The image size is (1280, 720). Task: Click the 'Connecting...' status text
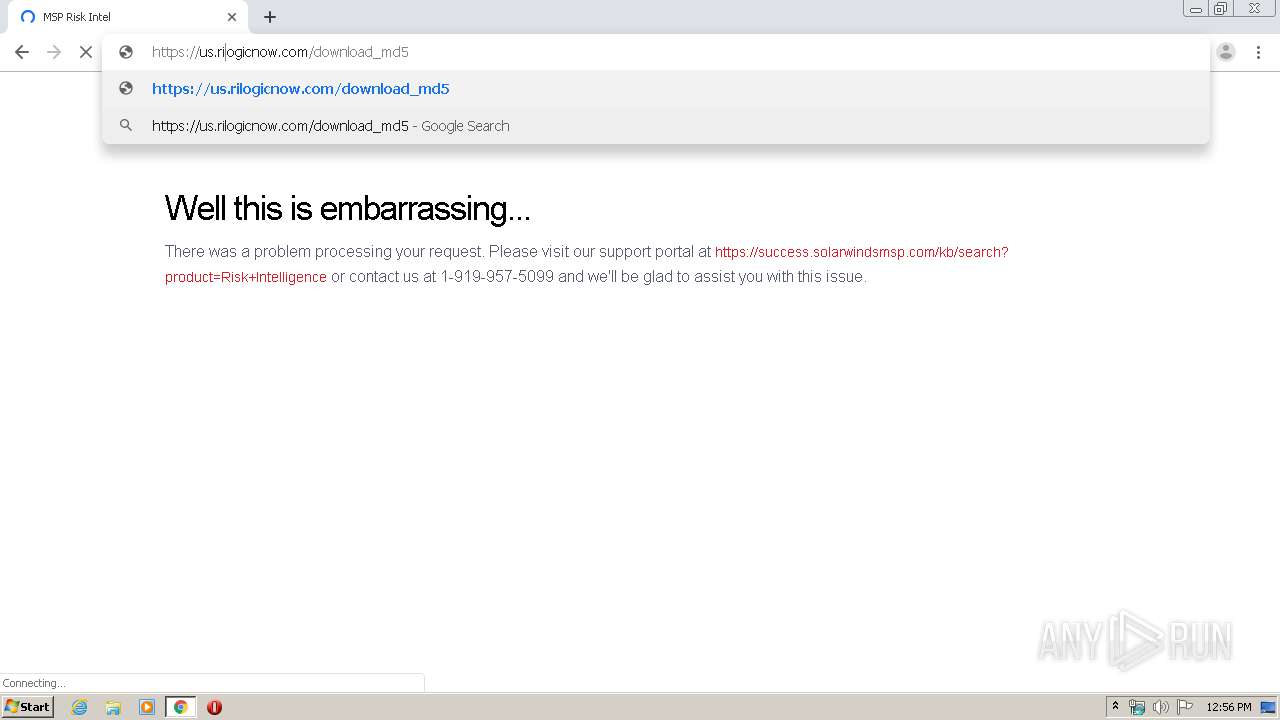pyautogui.click(x=34, y=683)
